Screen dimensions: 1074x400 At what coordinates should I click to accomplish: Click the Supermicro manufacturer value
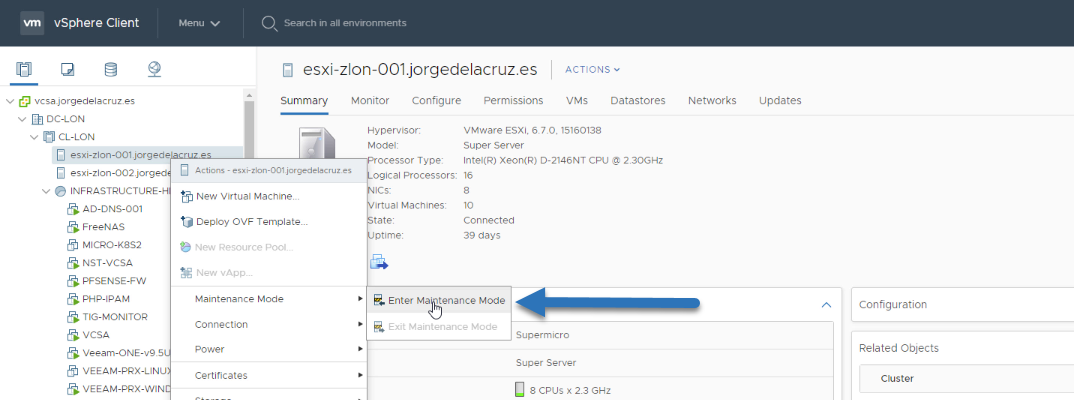542,335
